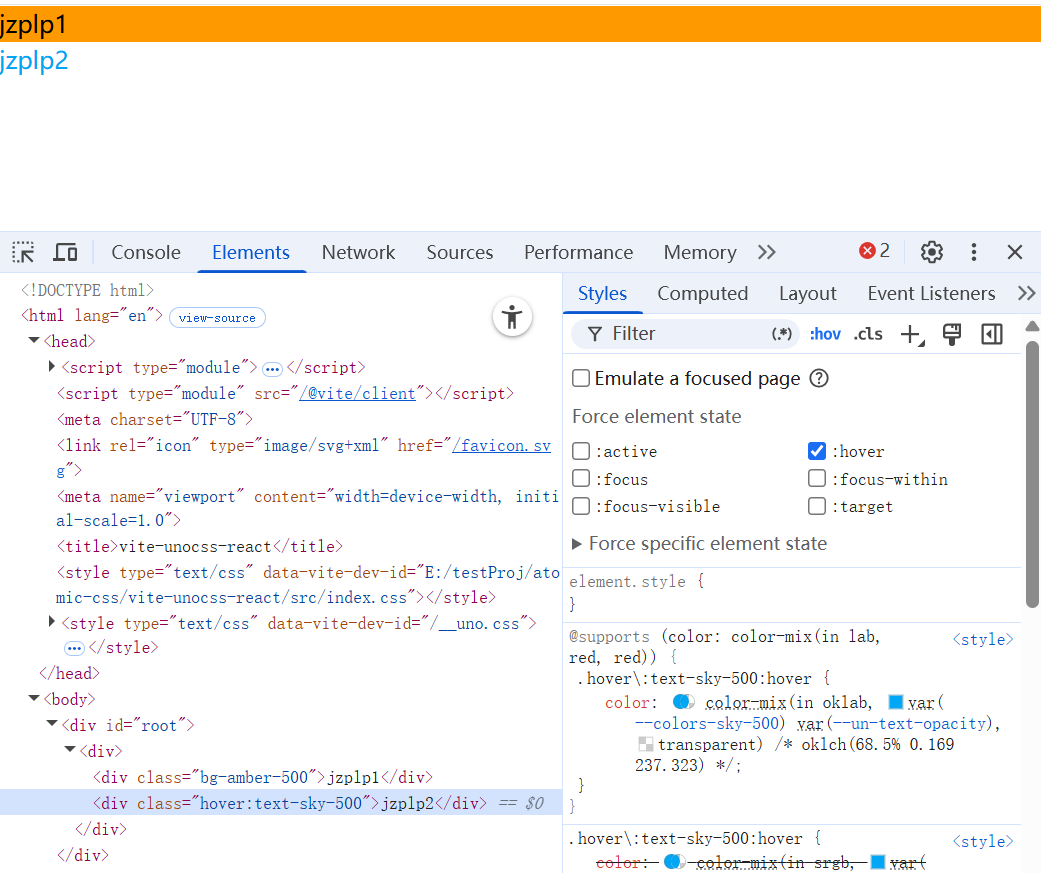
Task: Open the DevTools three-dot menu
Action: (x=973, y=252)
